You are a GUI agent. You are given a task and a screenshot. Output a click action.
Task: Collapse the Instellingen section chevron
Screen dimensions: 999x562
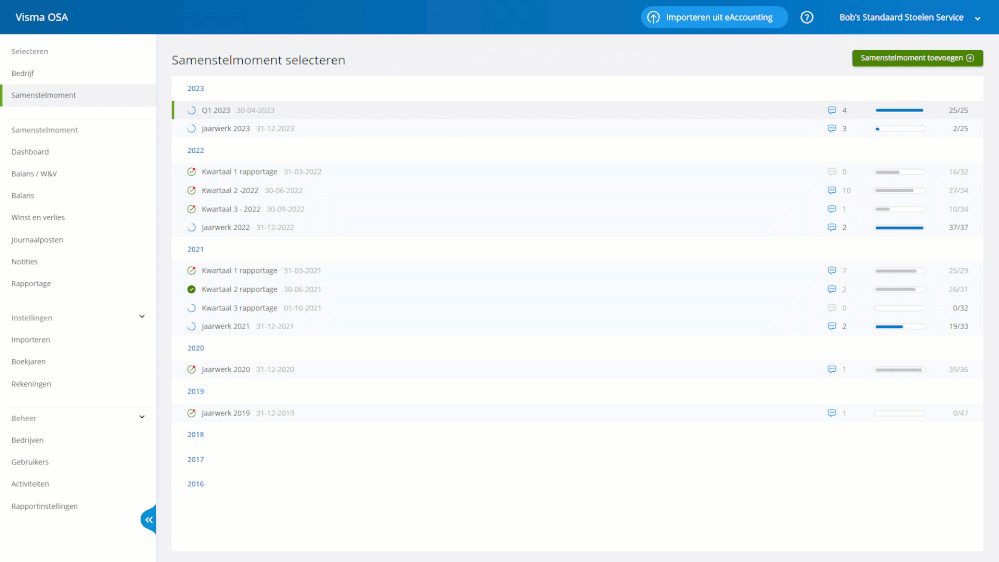142,317
